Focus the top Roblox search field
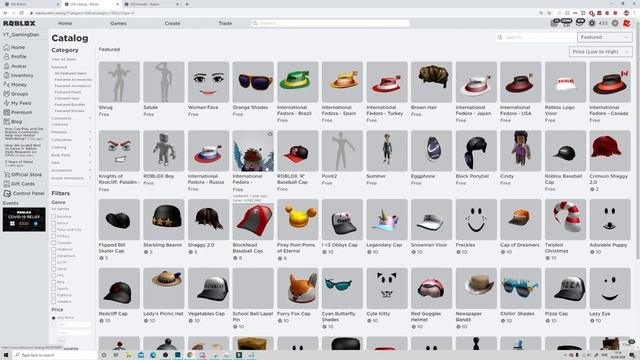The image size is (640, 360). point(330,23)
